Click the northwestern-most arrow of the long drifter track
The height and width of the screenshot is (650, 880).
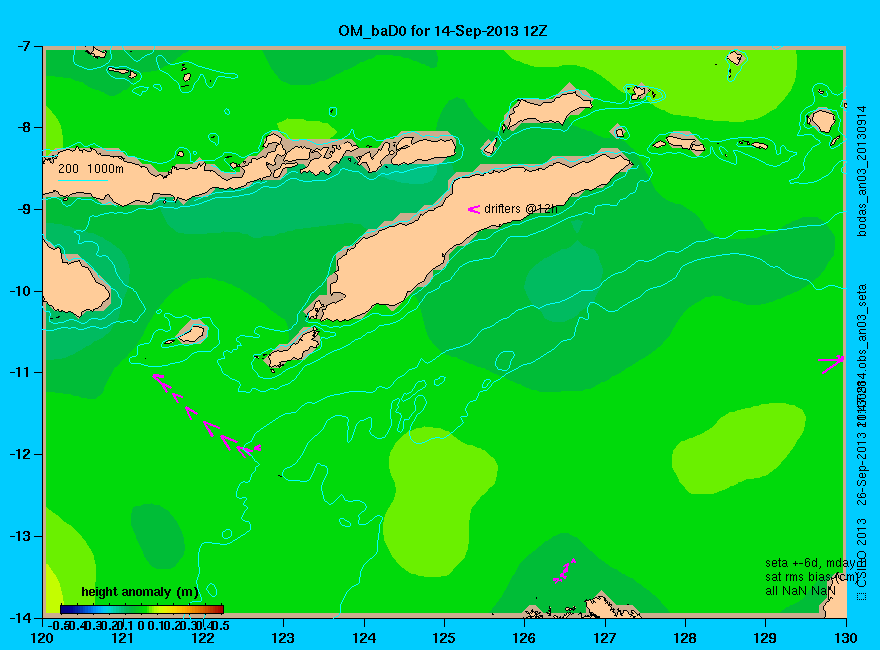coord(158,378)
